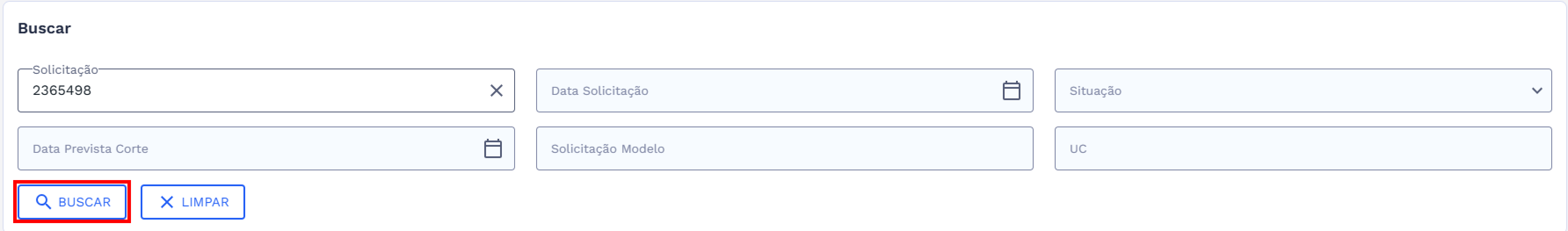Expand the Situação dropdown arrow
Viewport: 1568px width, 231px height.
pyautogui.click(x=1536, y=90)
